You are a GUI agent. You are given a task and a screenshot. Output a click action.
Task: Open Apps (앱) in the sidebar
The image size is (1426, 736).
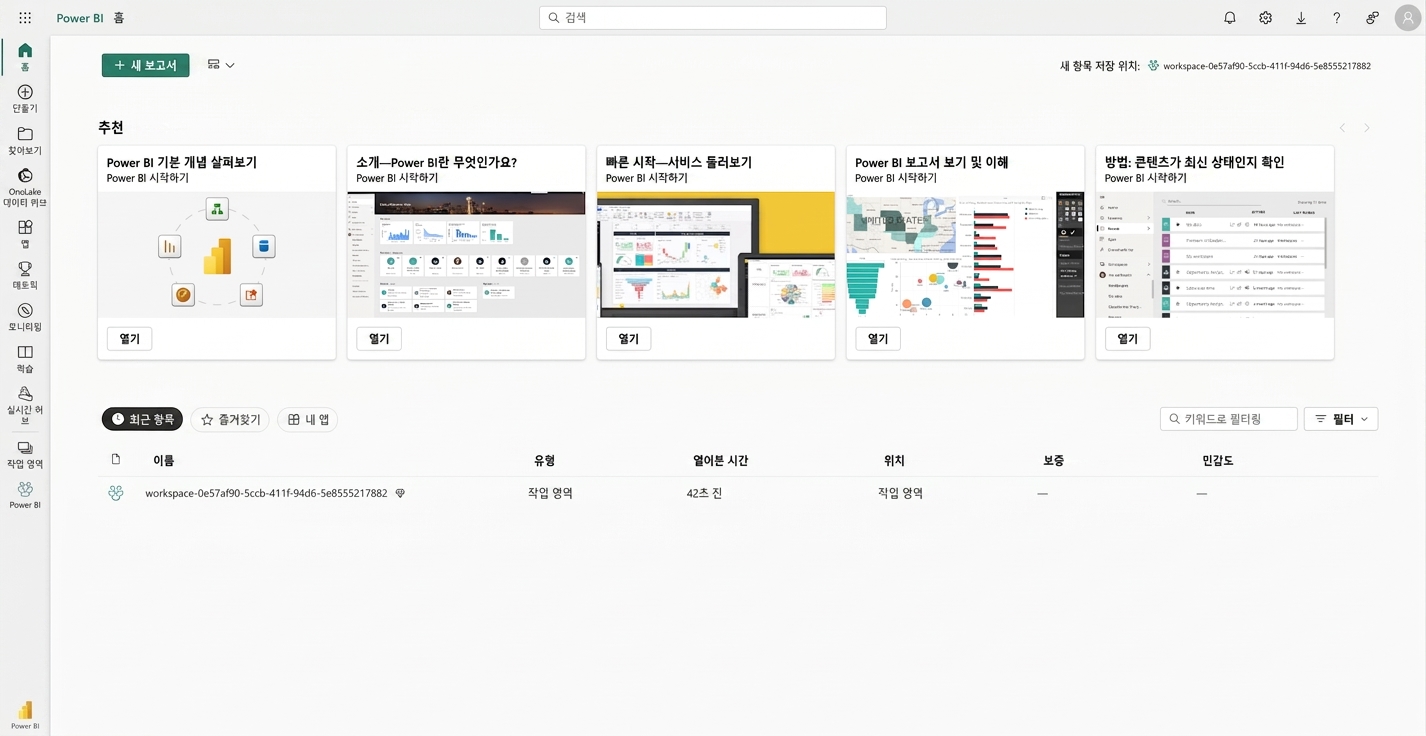pos(25,234)
